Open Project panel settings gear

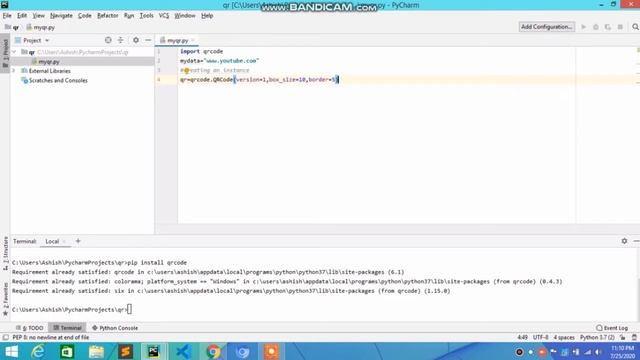pos(136,40)
